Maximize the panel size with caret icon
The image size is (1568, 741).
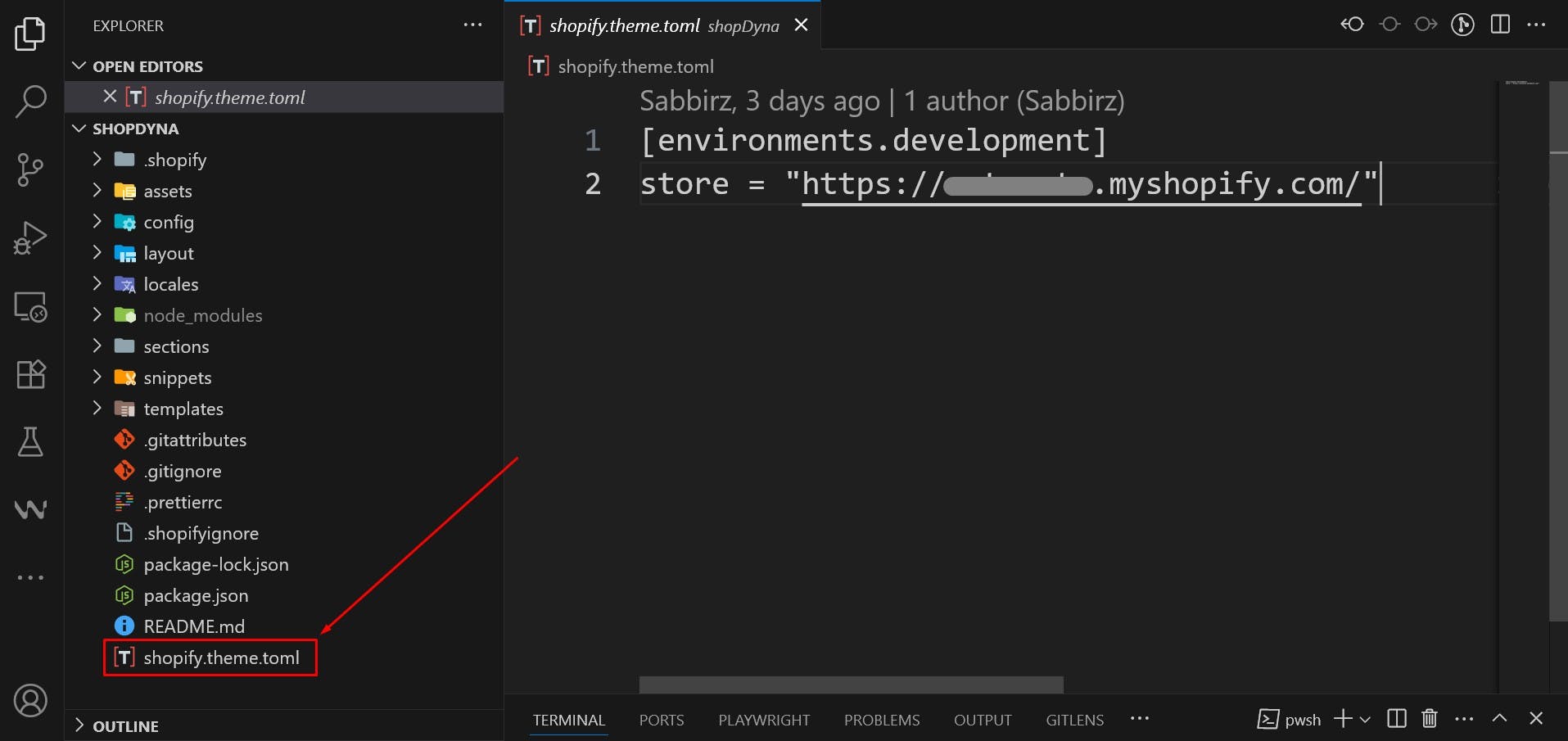(x=1499, y=718)
